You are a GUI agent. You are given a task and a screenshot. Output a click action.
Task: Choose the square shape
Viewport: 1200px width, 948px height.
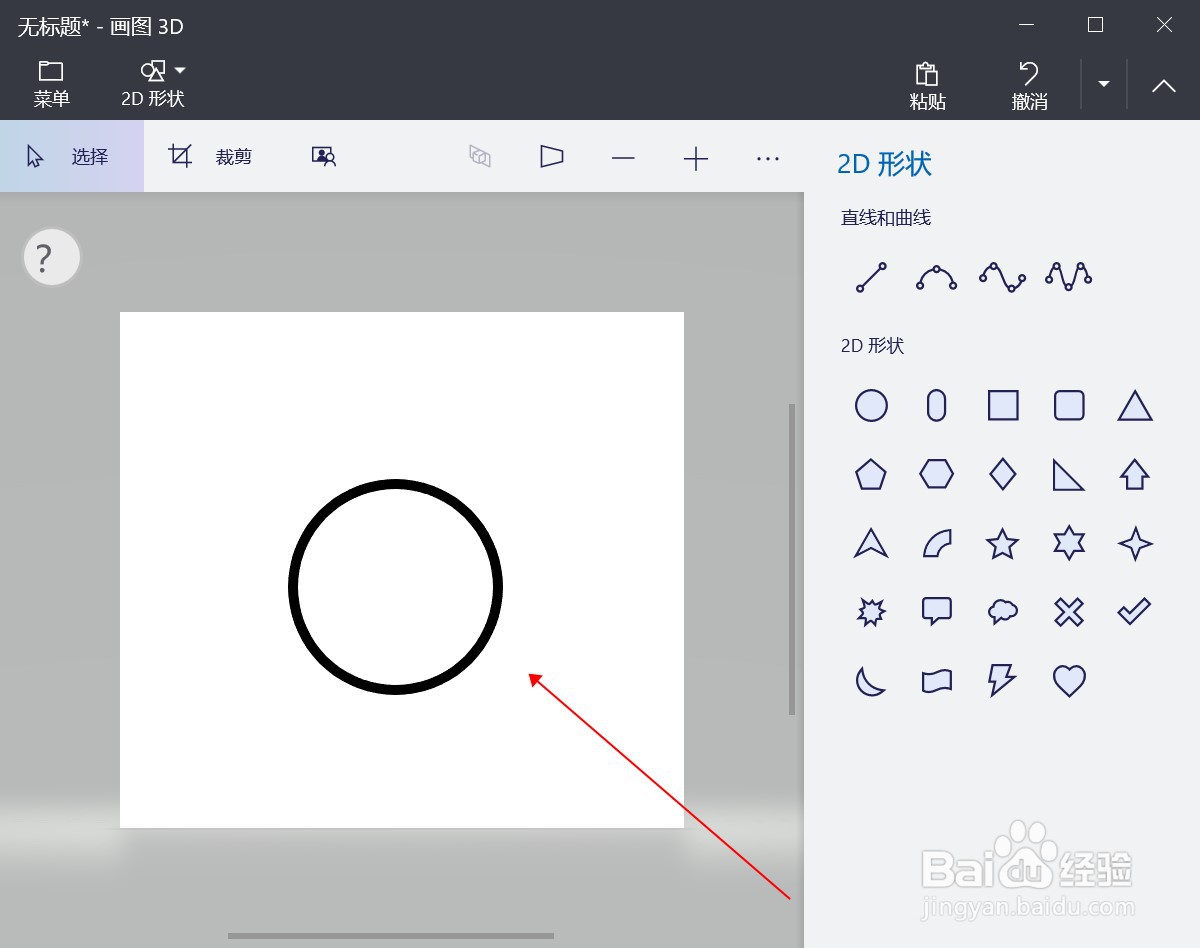(x=1003, y=405)
